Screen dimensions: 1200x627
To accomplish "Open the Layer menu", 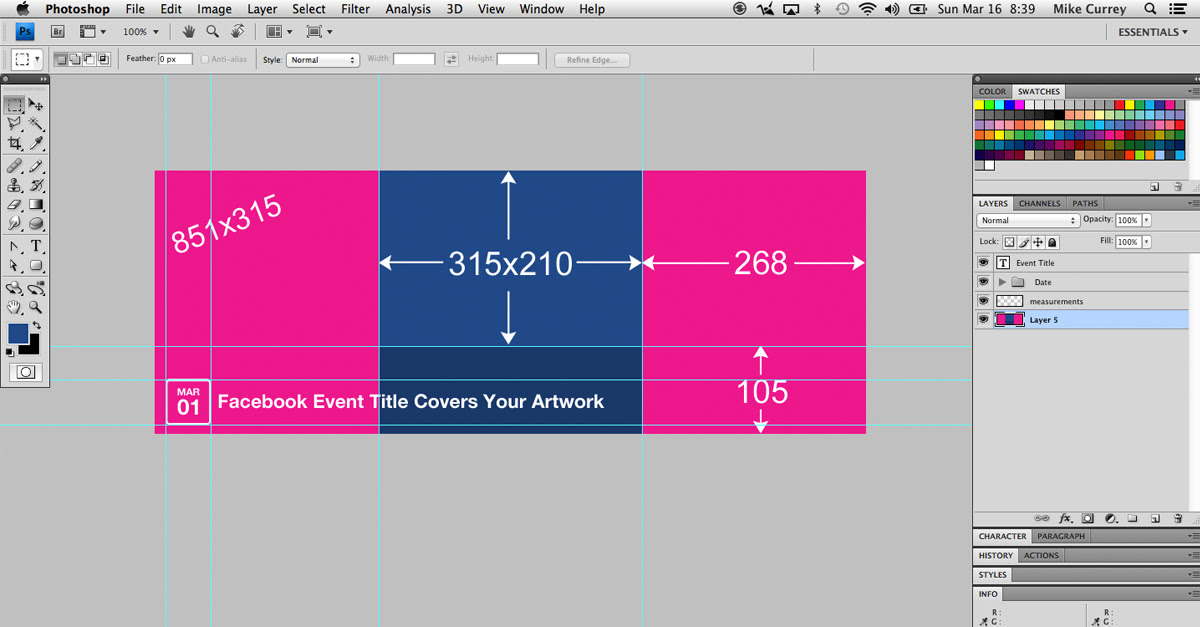I will tap(262, 9).
